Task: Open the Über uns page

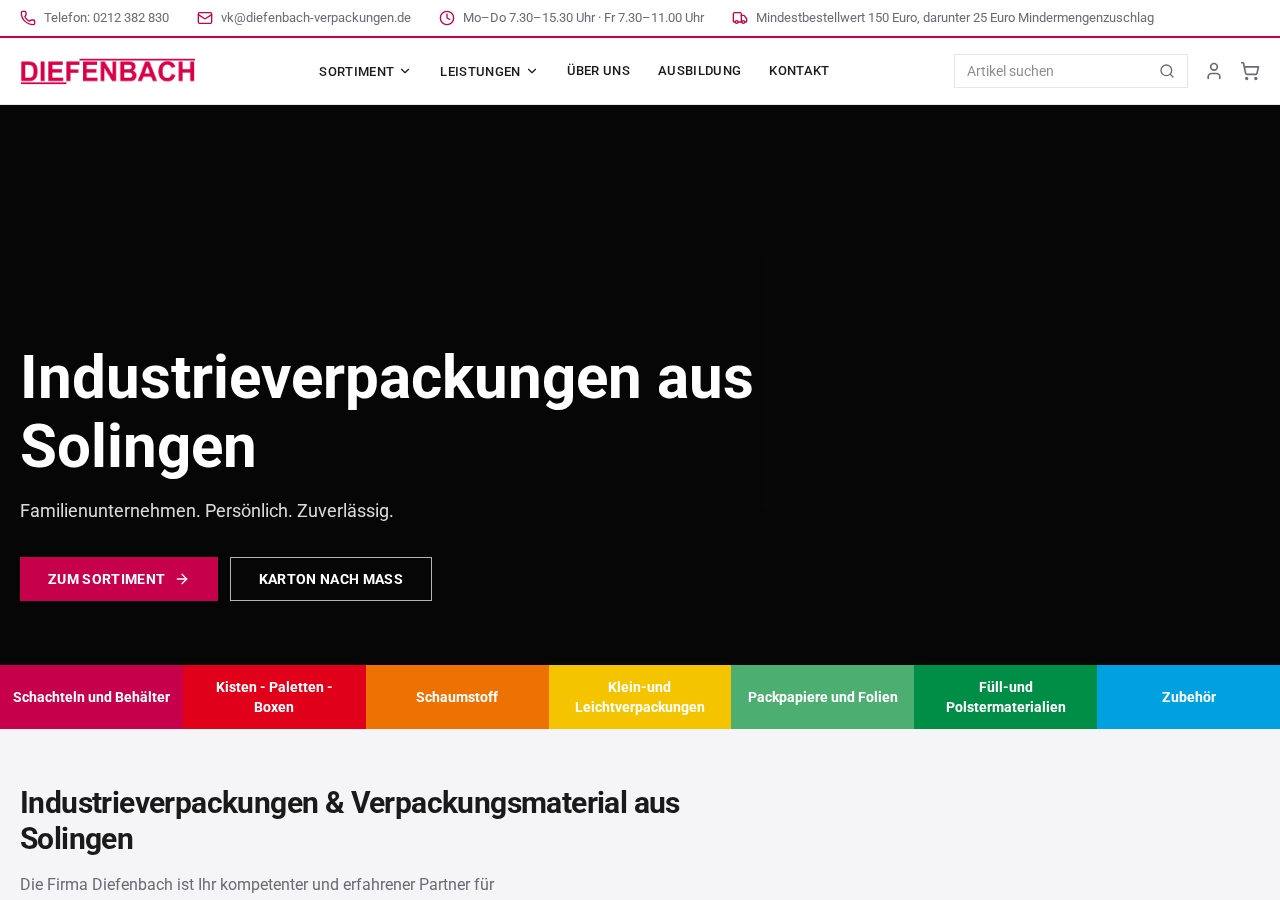Action: pos(598,71)
